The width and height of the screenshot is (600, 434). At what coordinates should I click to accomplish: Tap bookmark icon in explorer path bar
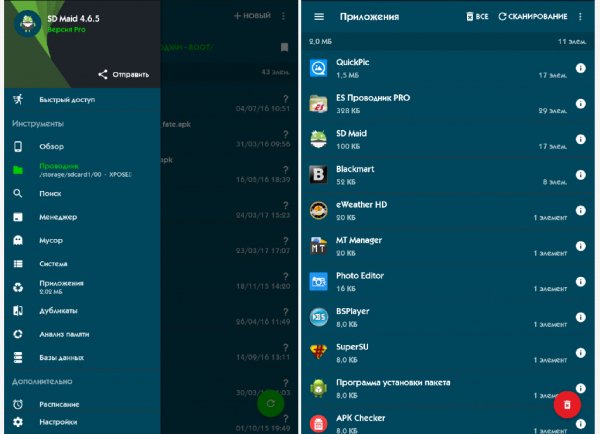pyautogui.click(x=284, y=47)
